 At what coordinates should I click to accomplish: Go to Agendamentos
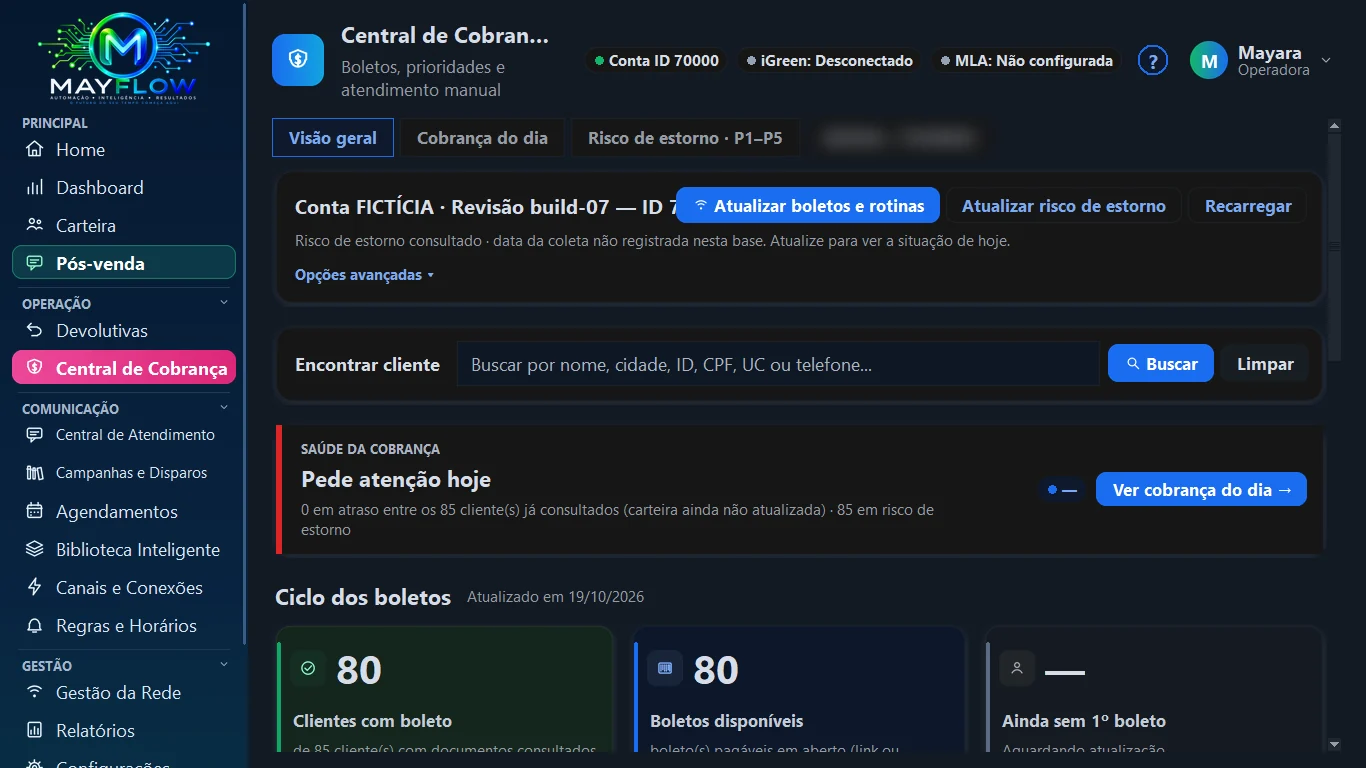tap(124, 512)
